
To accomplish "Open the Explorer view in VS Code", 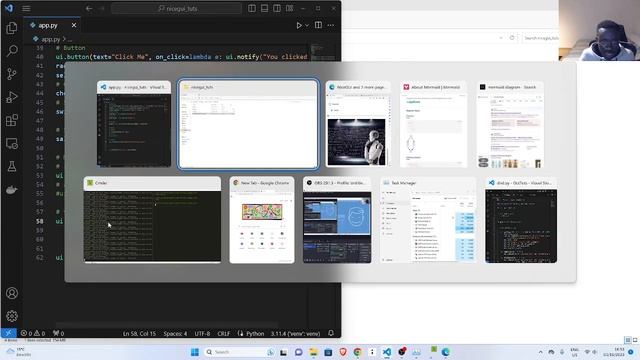I will [12, 28].
